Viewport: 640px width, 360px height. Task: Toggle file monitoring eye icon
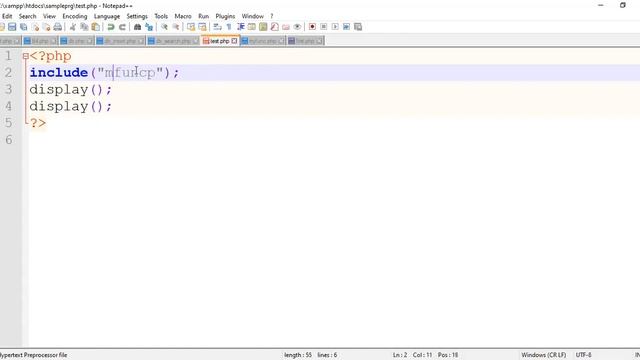click(297, 27)
